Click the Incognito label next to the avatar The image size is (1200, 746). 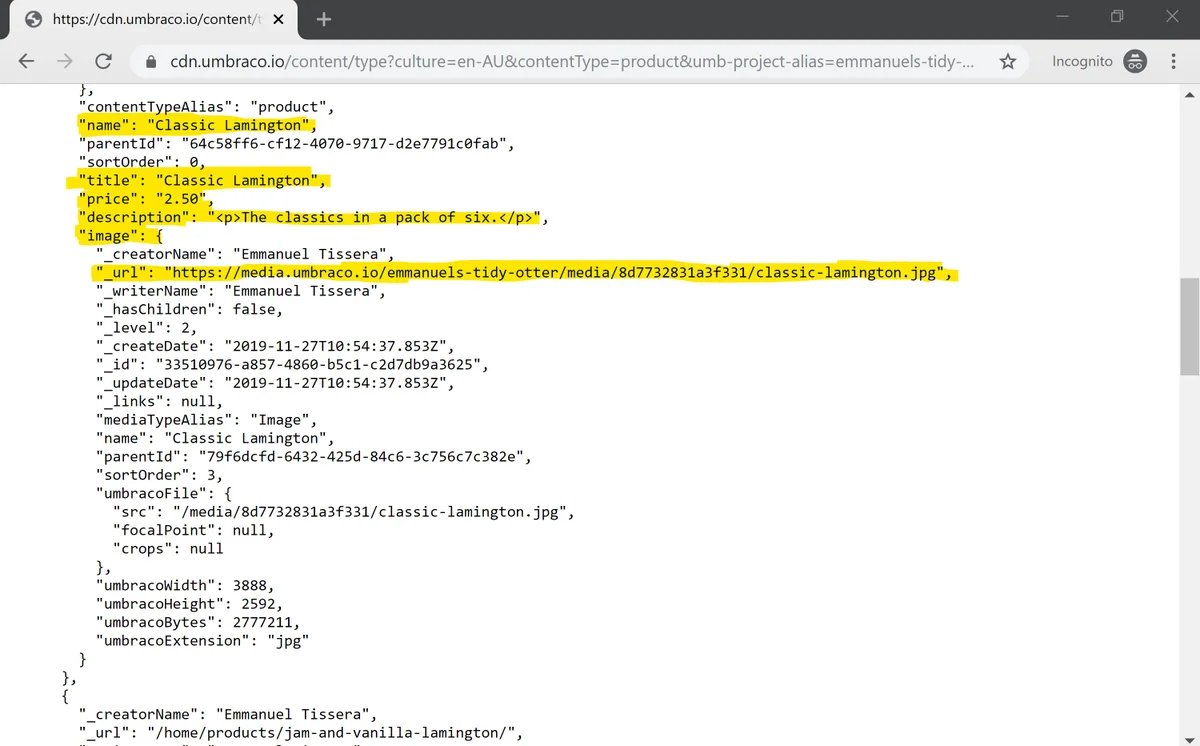1082,61
